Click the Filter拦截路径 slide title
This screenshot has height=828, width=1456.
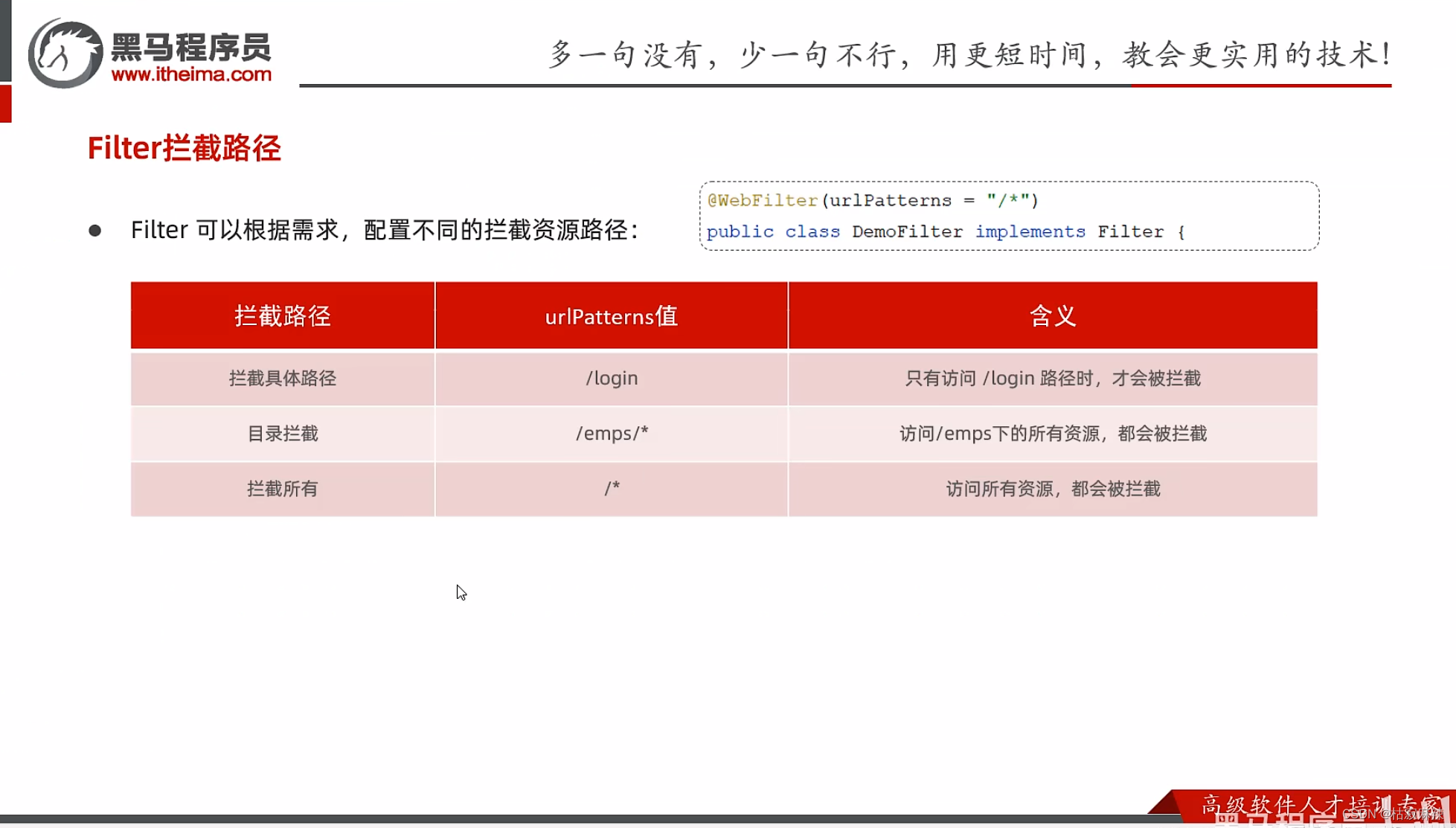(x=184, y=148)
